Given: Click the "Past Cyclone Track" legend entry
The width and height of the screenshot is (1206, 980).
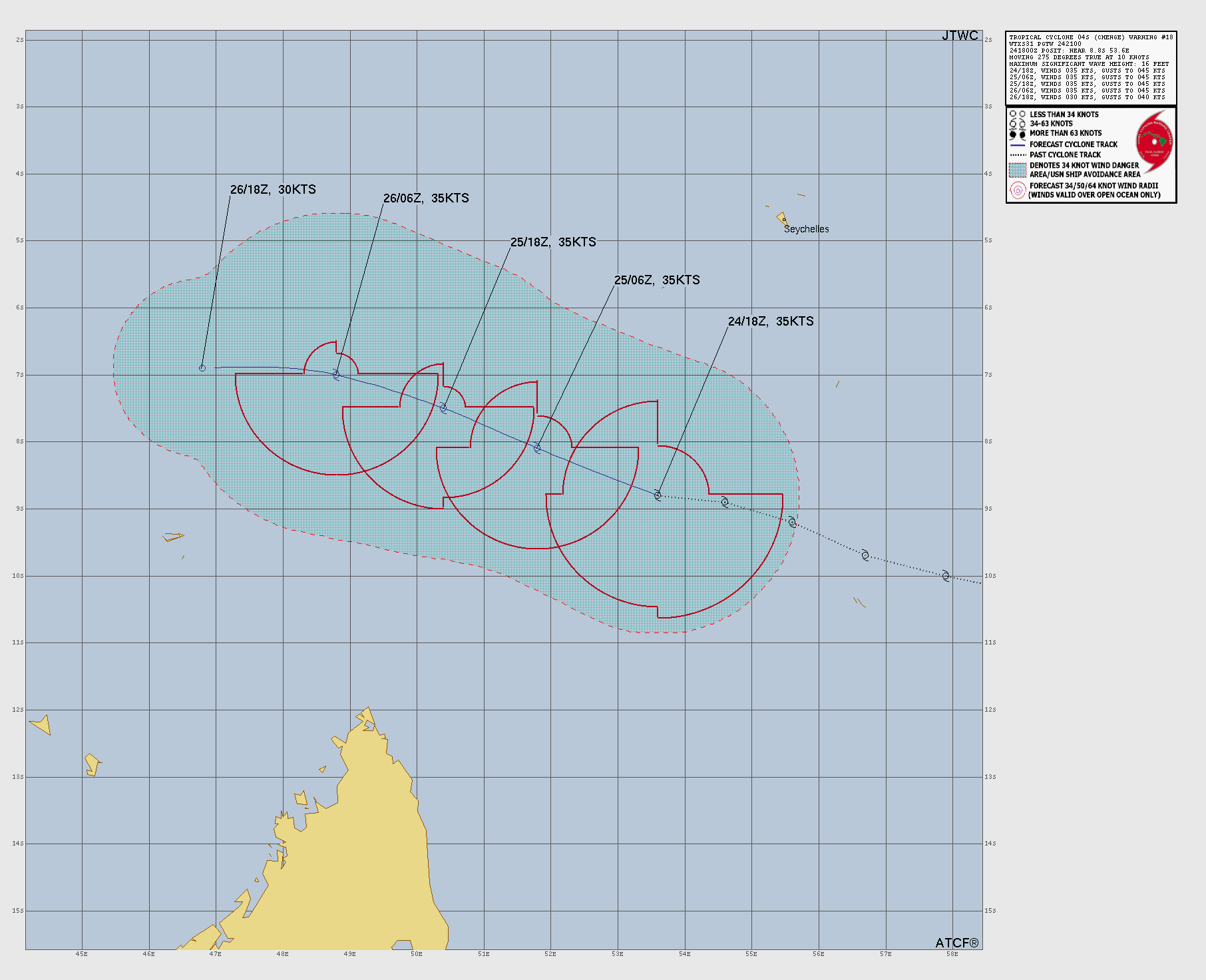Looking at the screenshot, I should 1065,154.
